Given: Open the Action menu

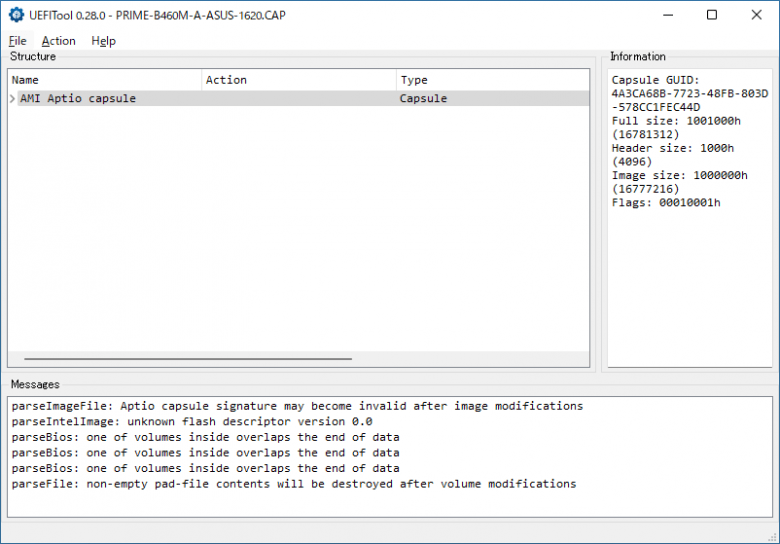Looking at the screenshot, I should pyautogui.click(x=58, y=41).
